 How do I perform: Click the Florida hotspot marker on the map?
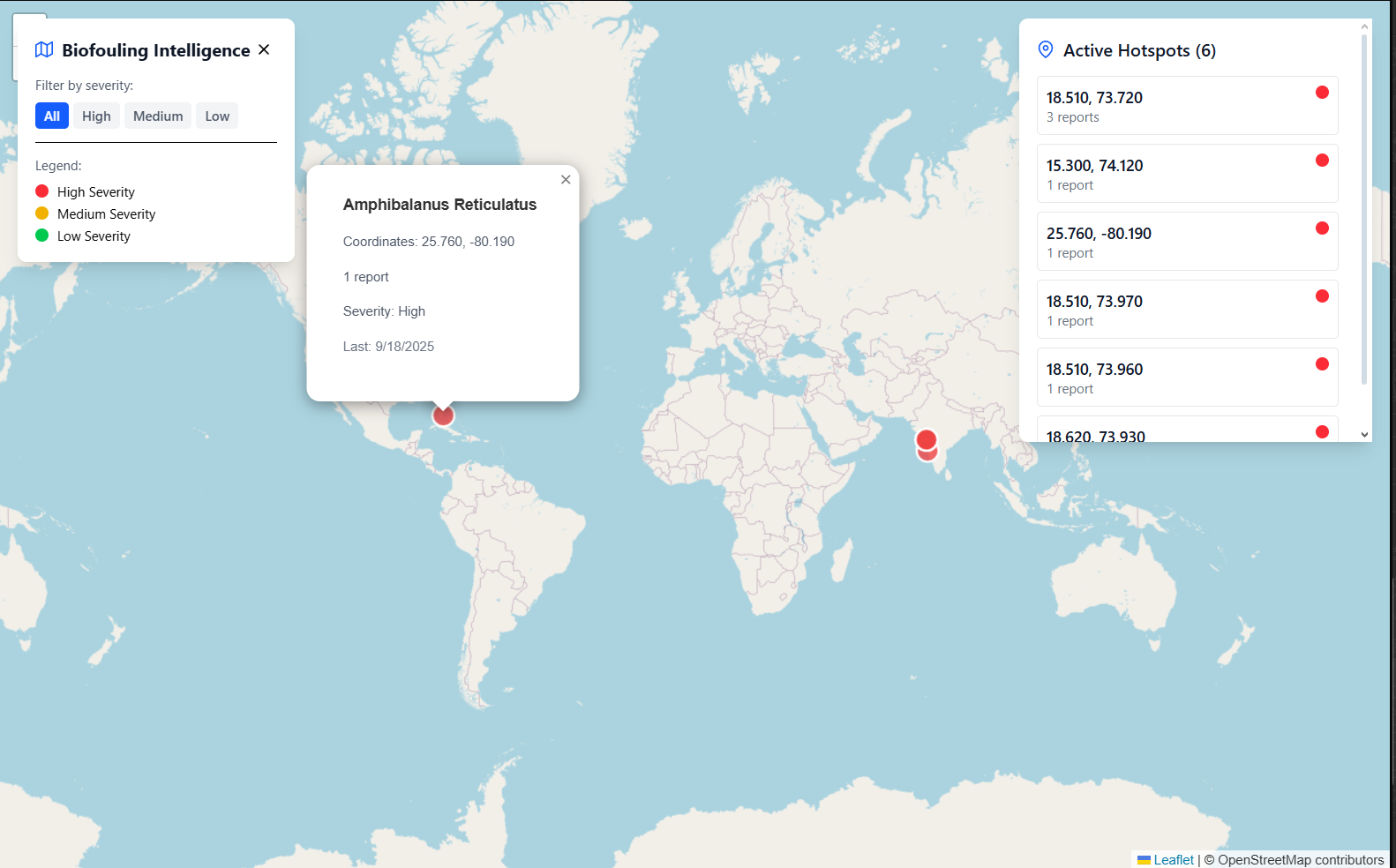(x=443, y=415)
